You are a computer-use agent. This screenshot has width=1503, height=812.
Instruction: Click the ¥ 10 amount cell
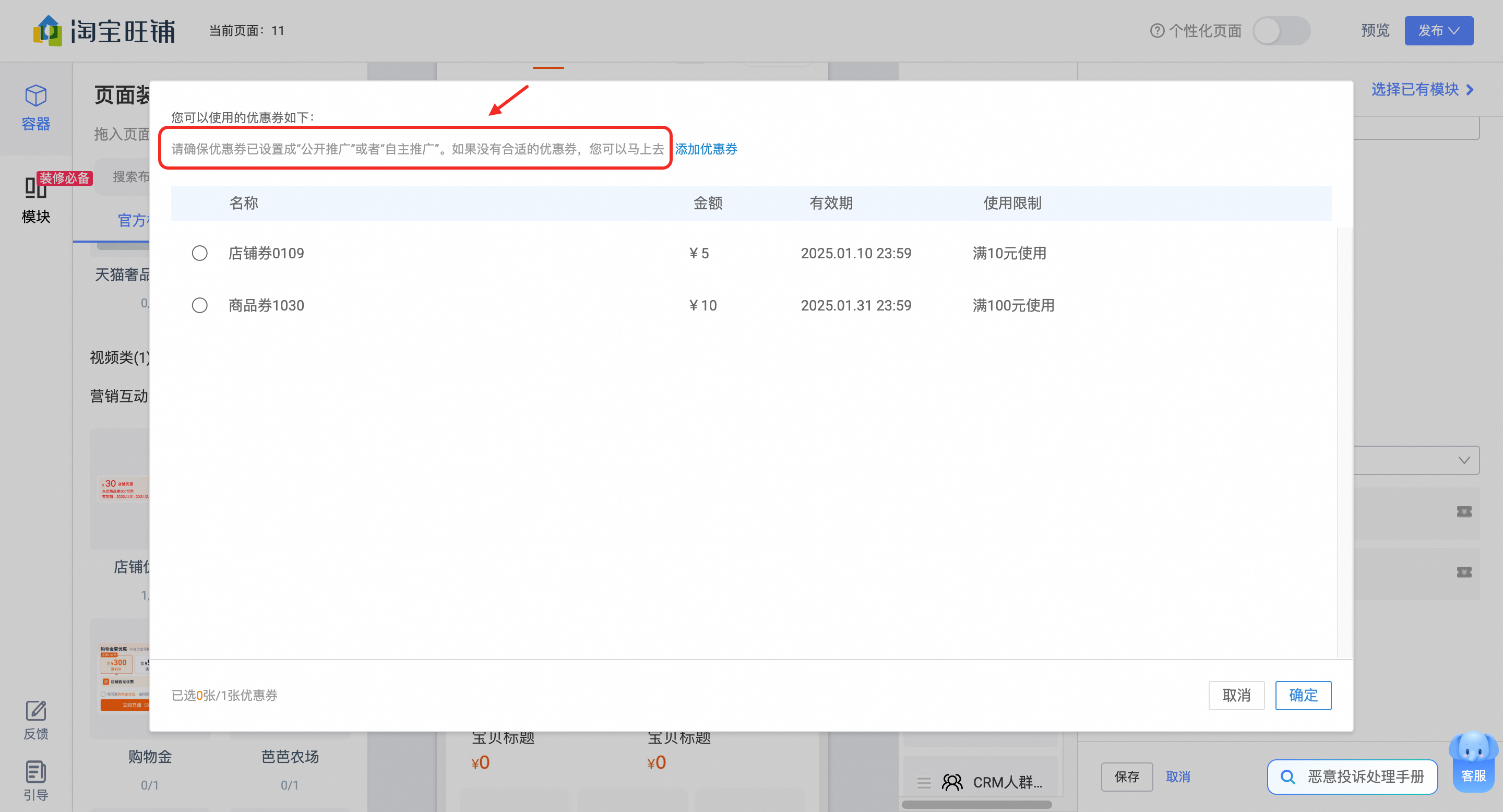pyautogui.click(x=702, y=305)
